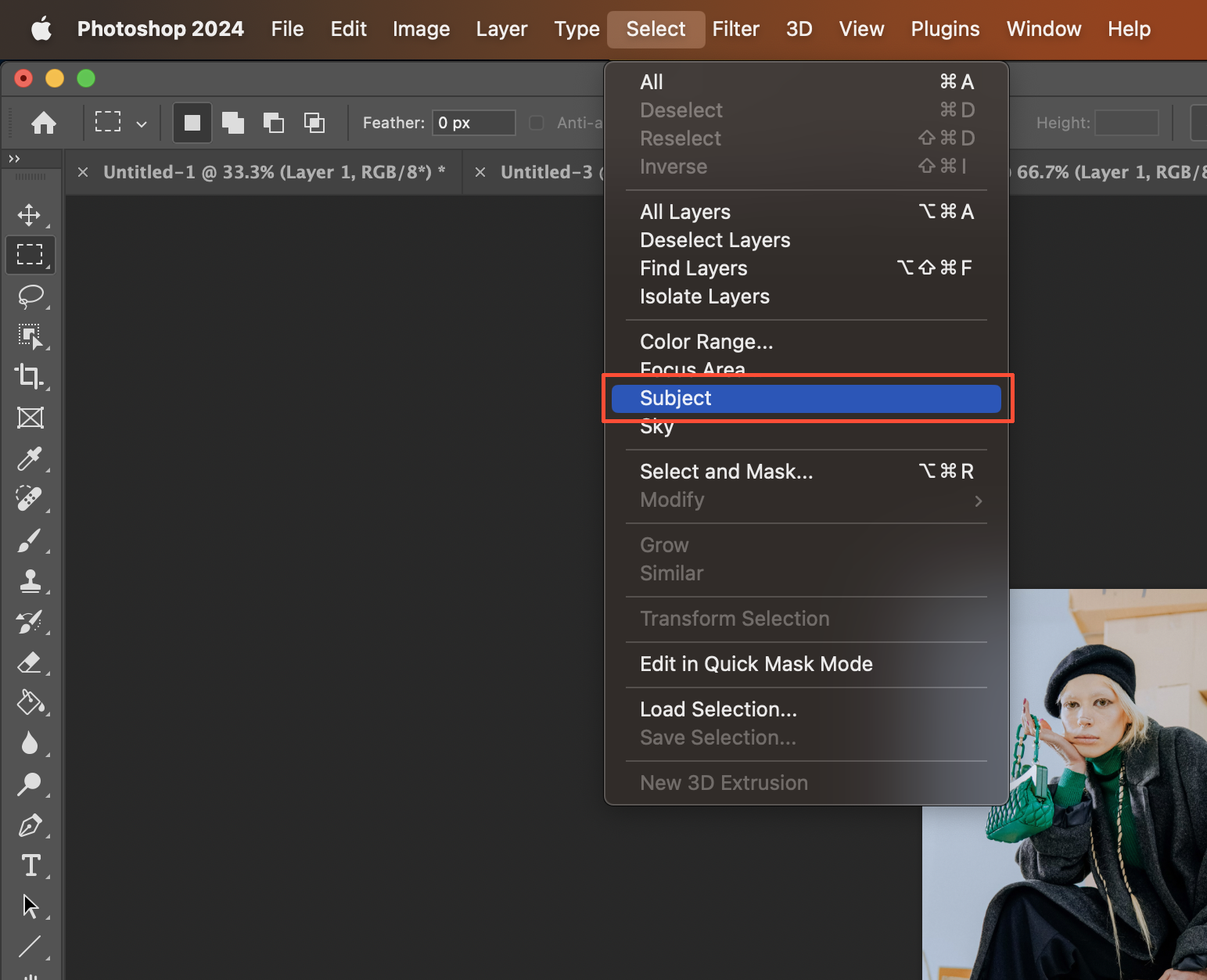The height and width of the screenshot is (980, 1207).
Task: Open the Image menu
Action: click(421, 29)
